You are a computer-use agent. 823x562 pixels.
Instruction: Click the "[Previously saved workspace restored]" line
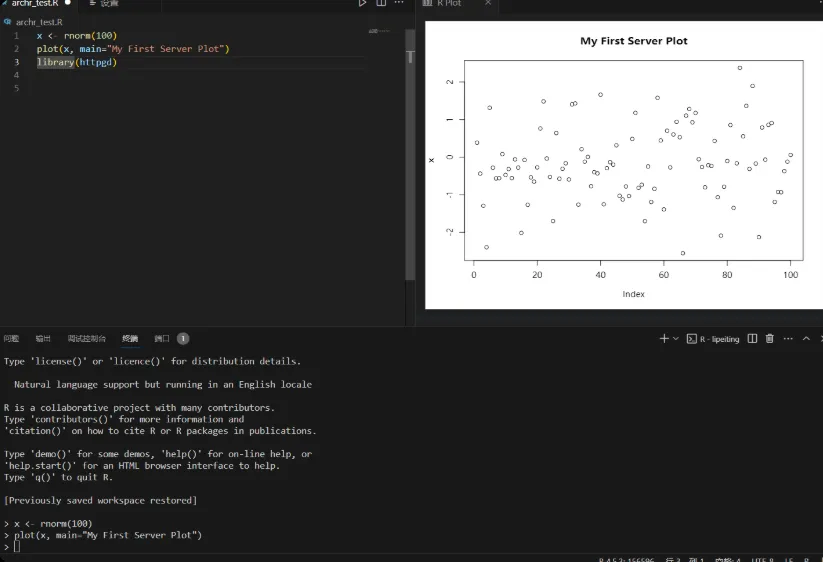100,501
